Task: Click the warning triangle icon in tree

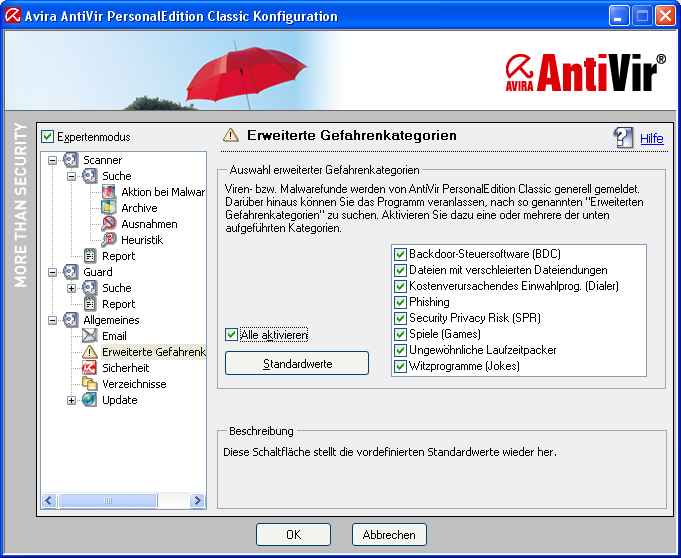Action: (89, 352)
